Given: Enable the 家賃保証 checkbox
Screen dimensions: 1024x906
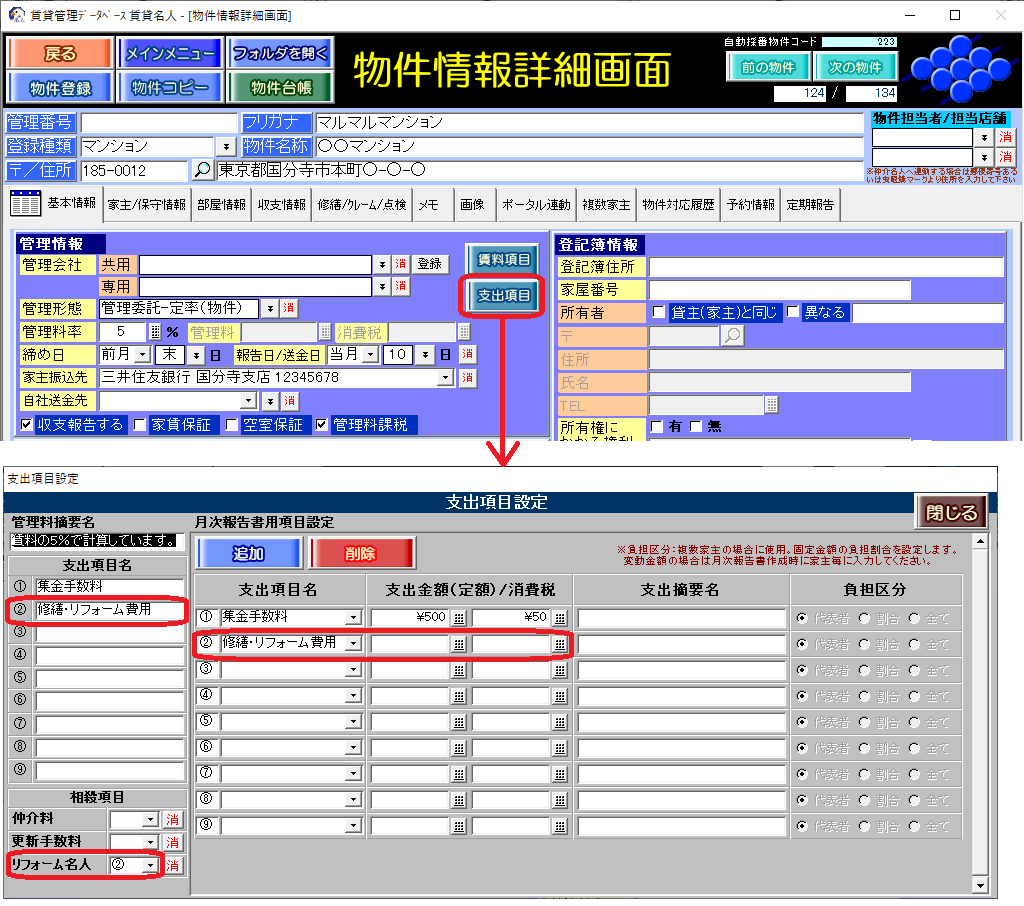Looking at the screenshot, I should coord(140,425).
